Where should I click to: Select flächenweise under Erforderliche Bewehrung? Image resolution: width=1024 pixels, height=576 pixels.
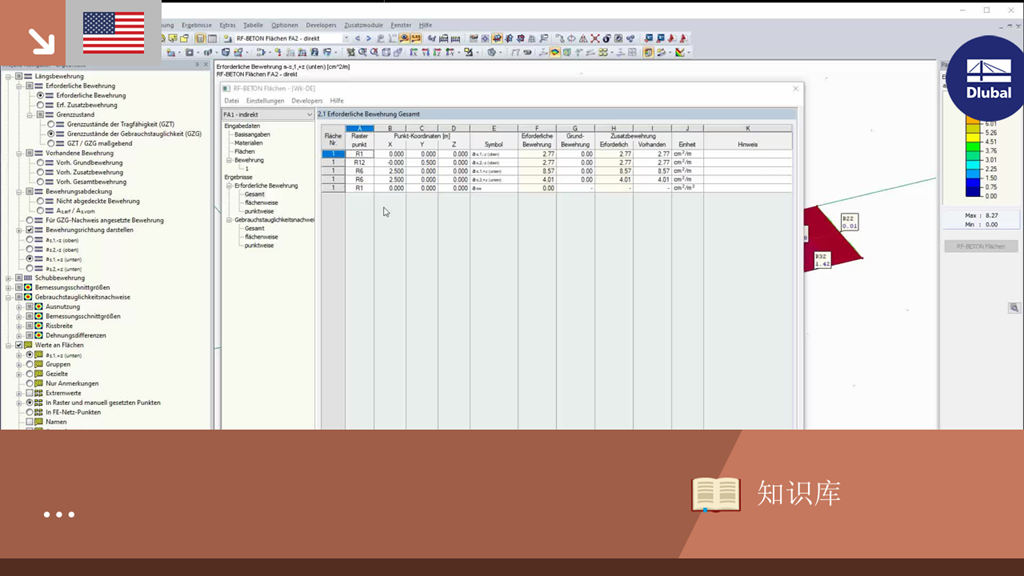(261, 202)
